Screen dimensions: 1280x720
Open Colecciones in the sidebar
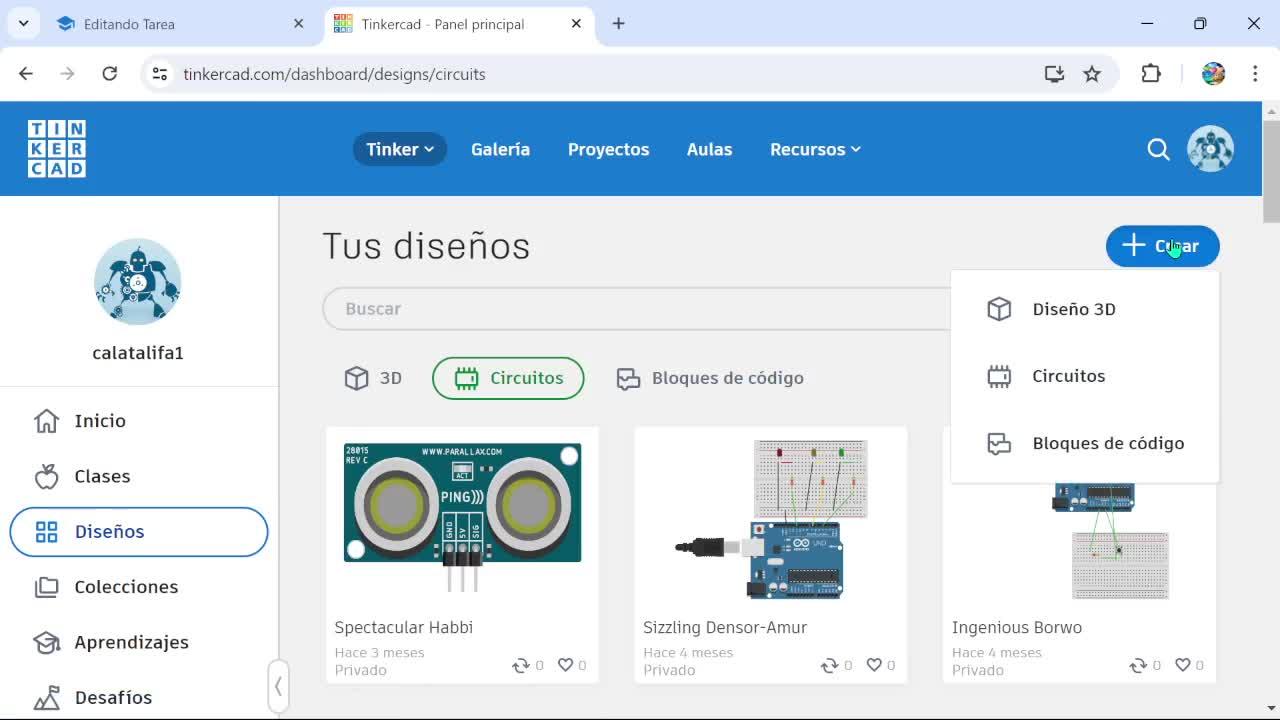[x=139, y=587]
